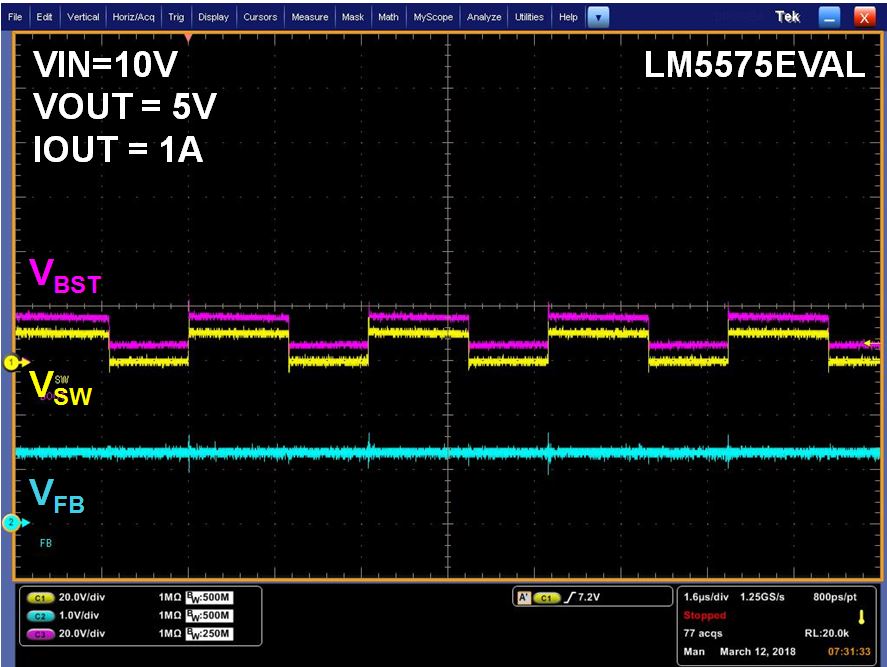Click the C1 bandwidth 500M indicator

[209, 597]
